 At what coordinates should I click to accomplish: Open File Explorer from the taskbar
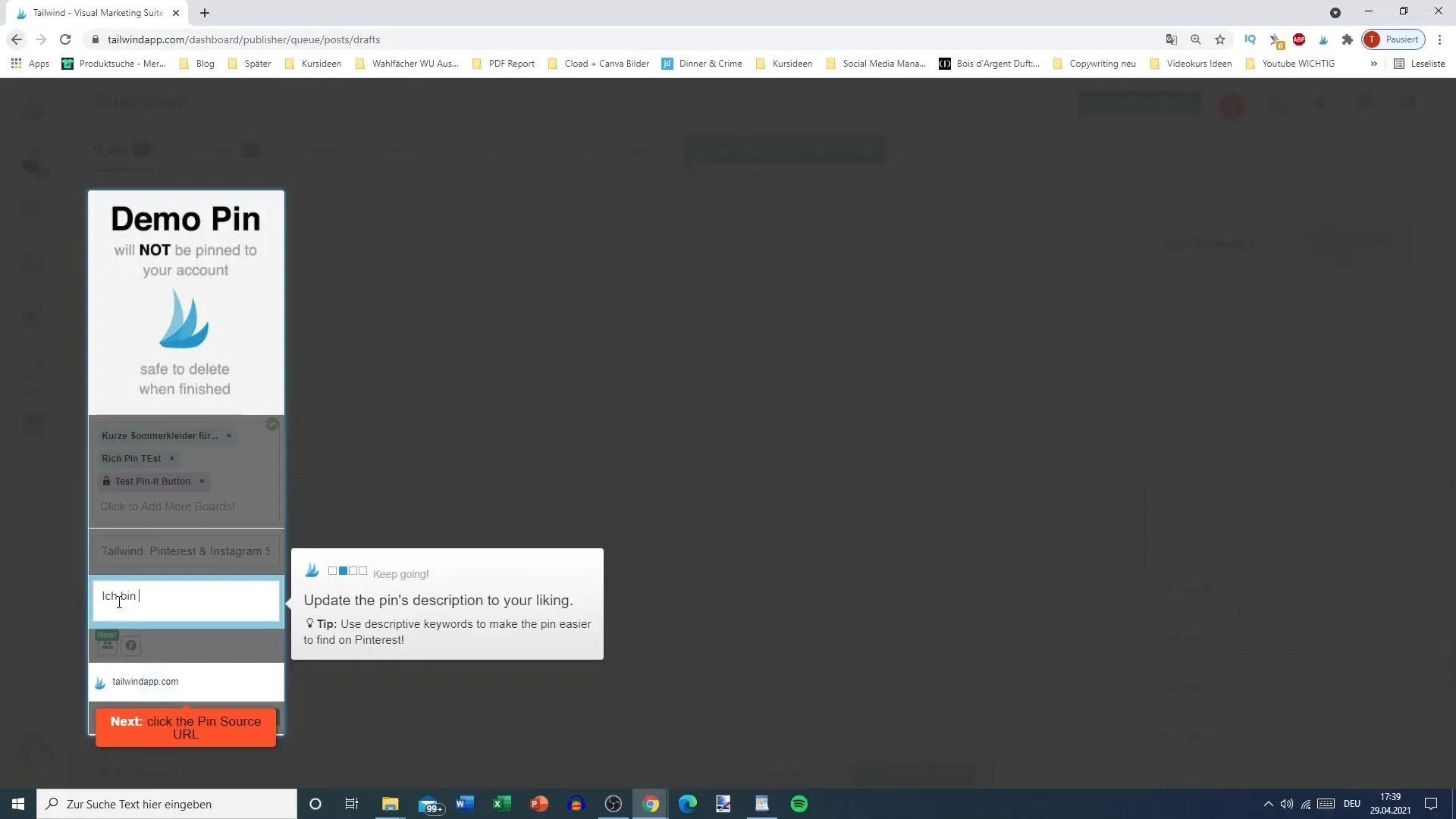point(390,804)
